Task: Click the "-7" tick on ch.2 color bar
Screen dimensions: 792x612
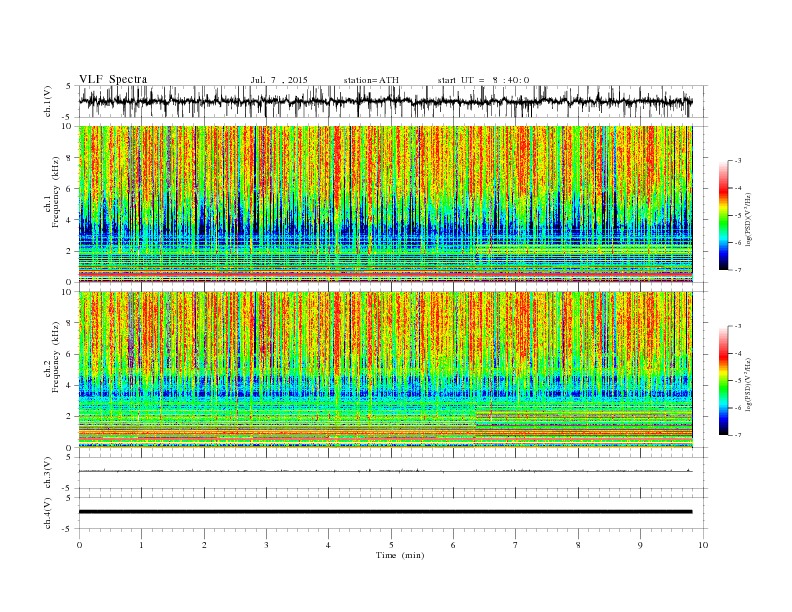Action: (738, 435)
